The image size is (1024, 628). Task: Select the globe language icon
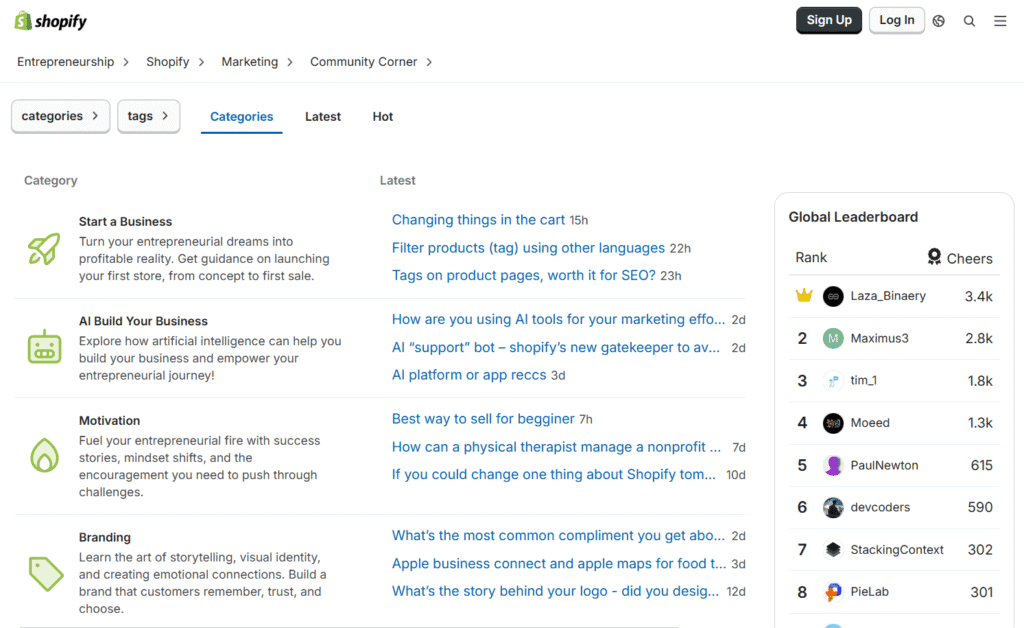[938, 20]
